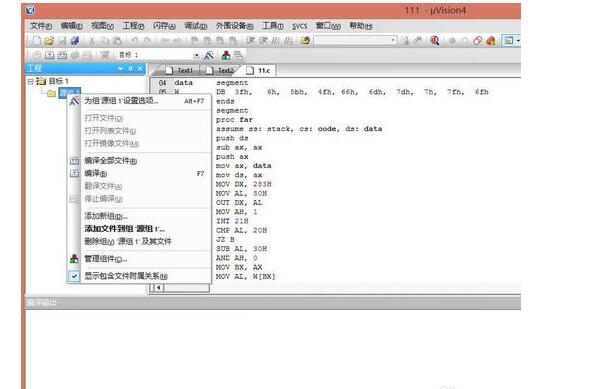Click the Open file folder icon

click(49, 40)
